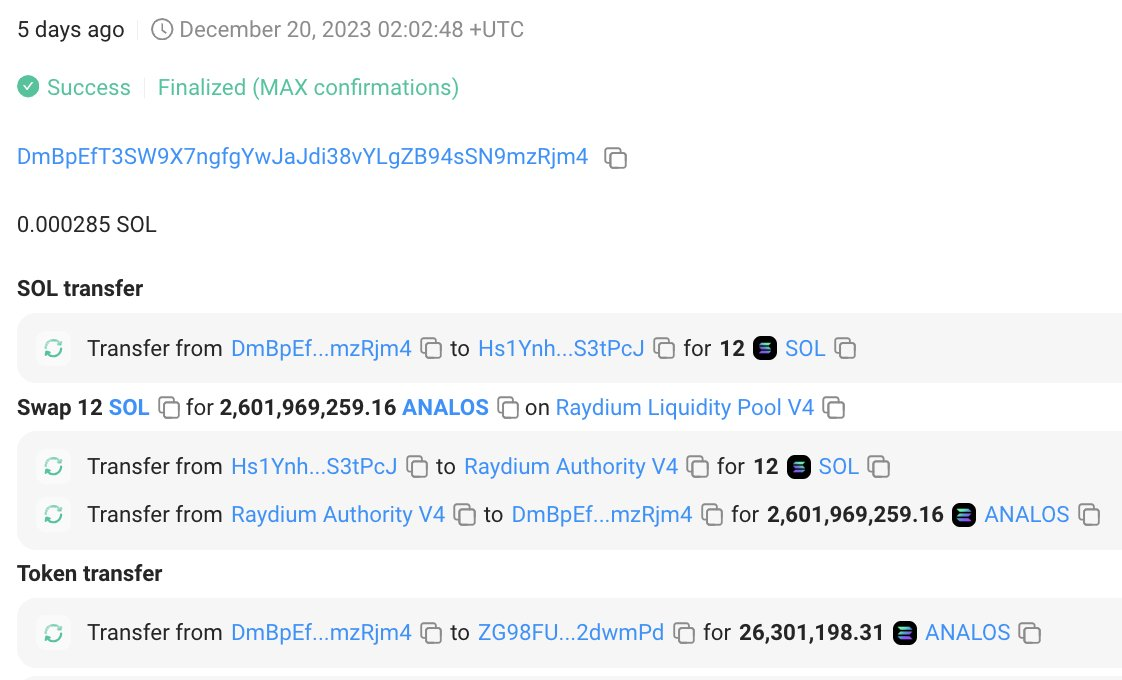Click refresh icon on Raydium to DmBpEf row
Image resolution: width=1122 pixels, height=680 pixels.
(x=54, y=515)
